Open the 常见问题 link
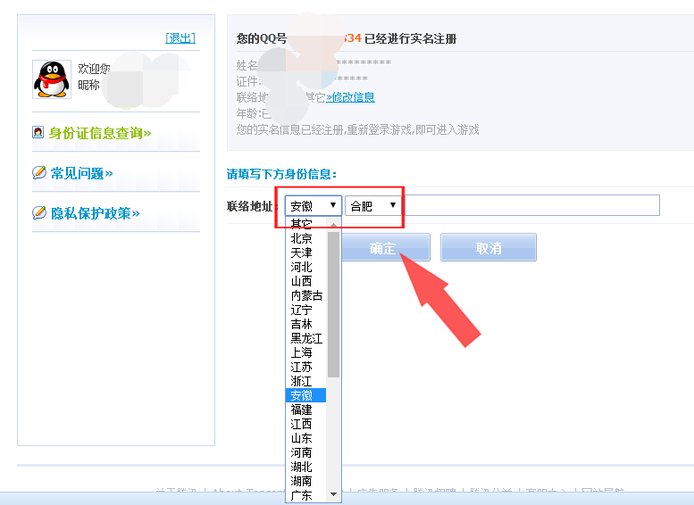The width and height of the screenshot is (694, 505). point(82,173)
